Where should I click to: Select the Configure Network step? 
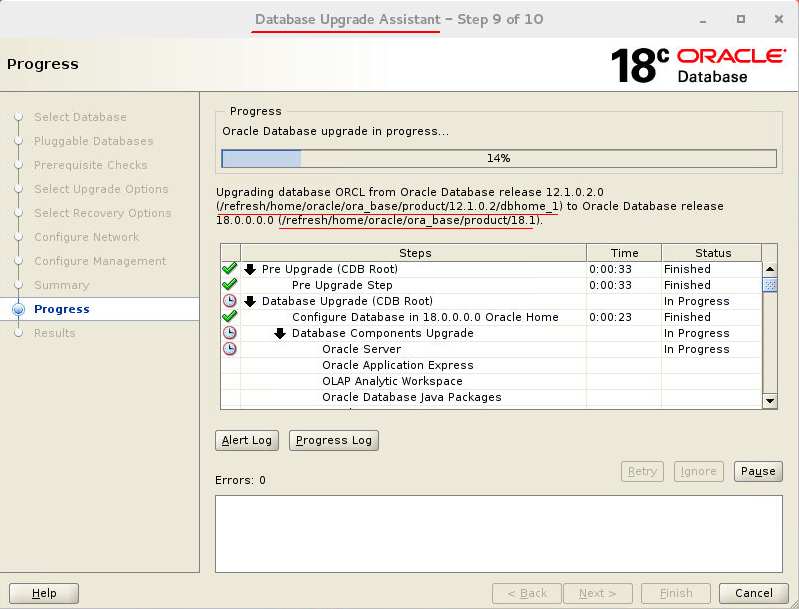click(87, 236)
